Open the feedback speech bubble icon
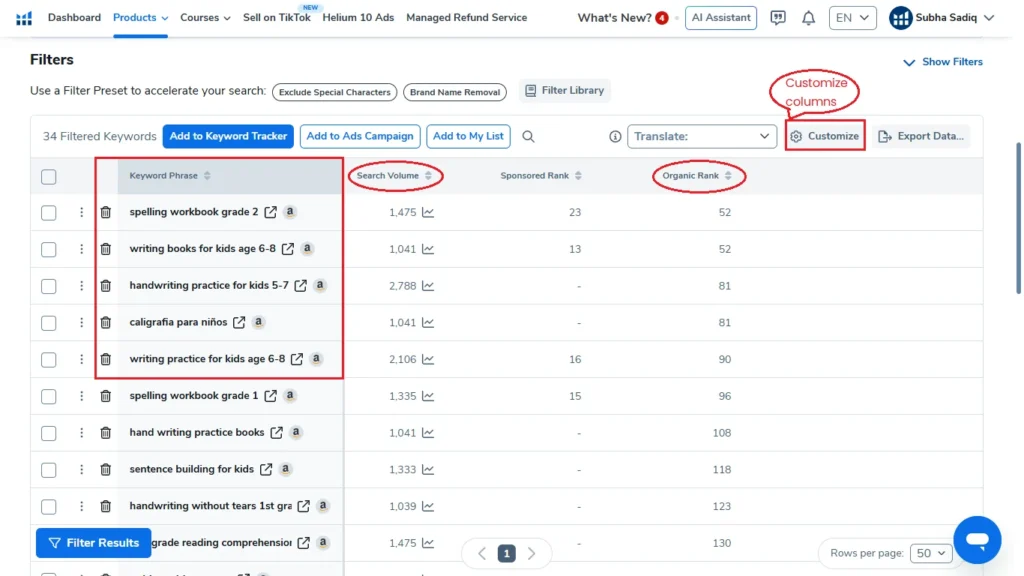 point(778,17)
